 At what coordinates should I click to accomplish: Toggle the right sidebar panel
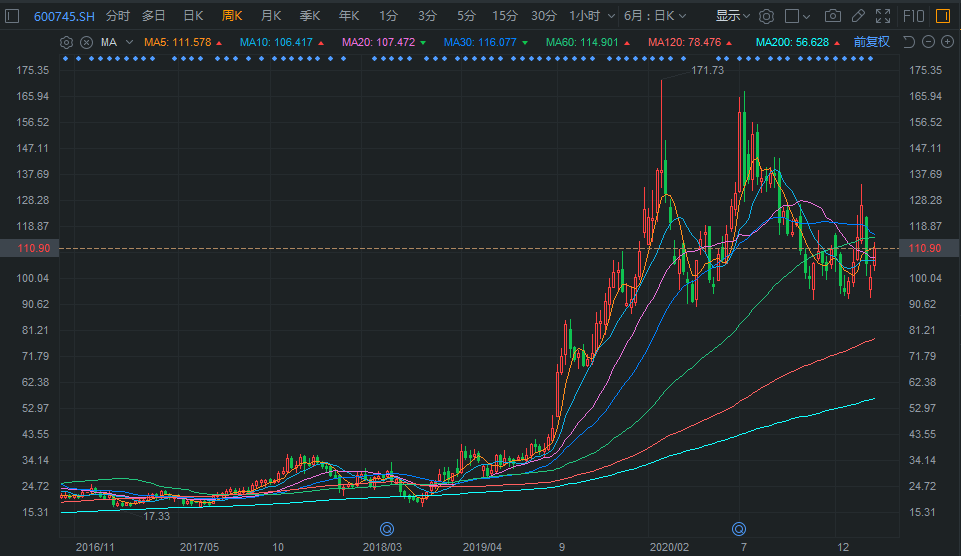943,16
